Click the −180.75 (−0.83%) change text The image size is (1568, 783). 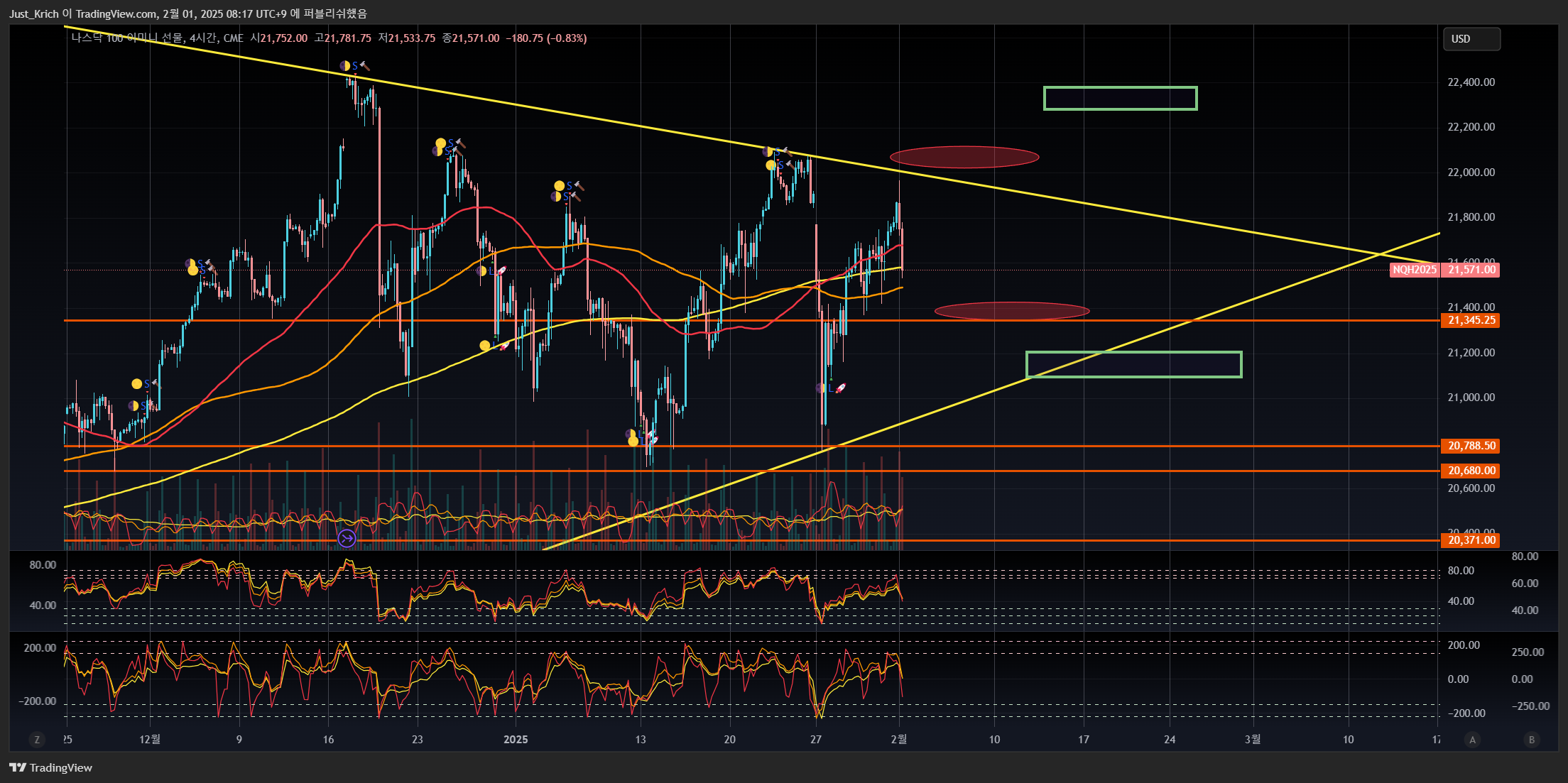[546, 38]
